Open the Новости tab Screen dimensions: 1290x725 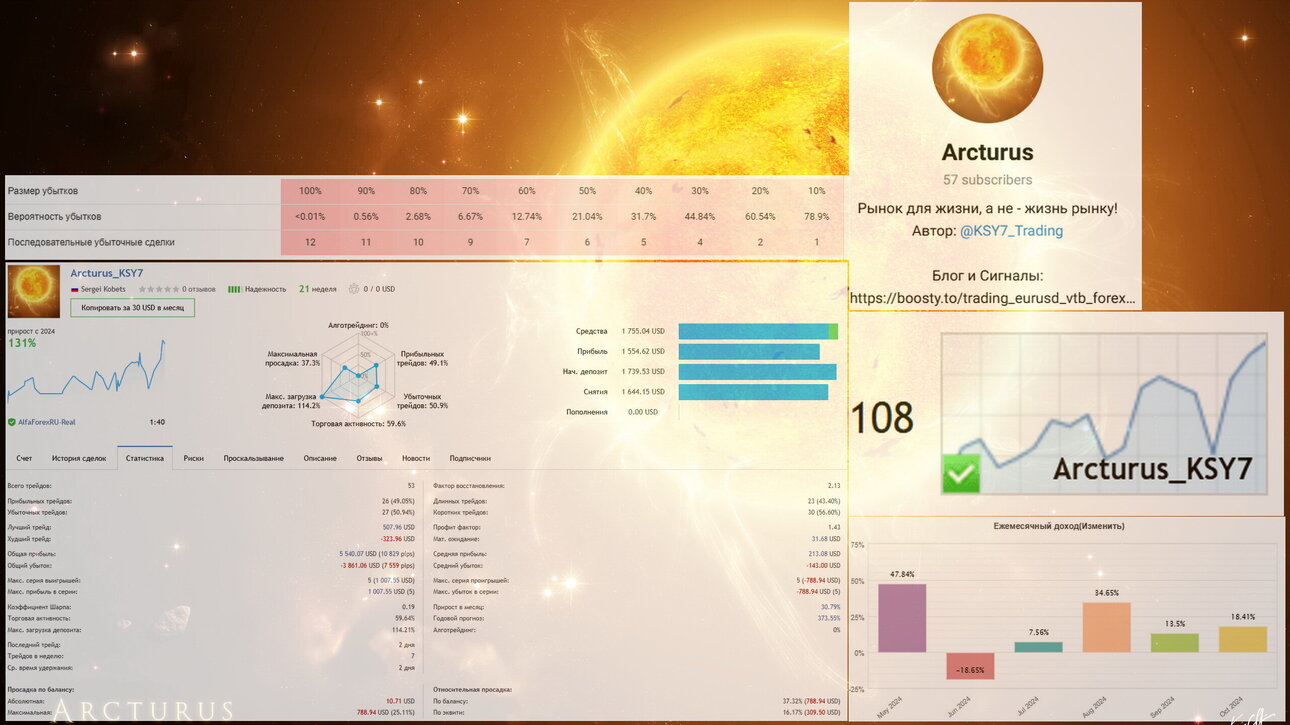pos(416,458)
